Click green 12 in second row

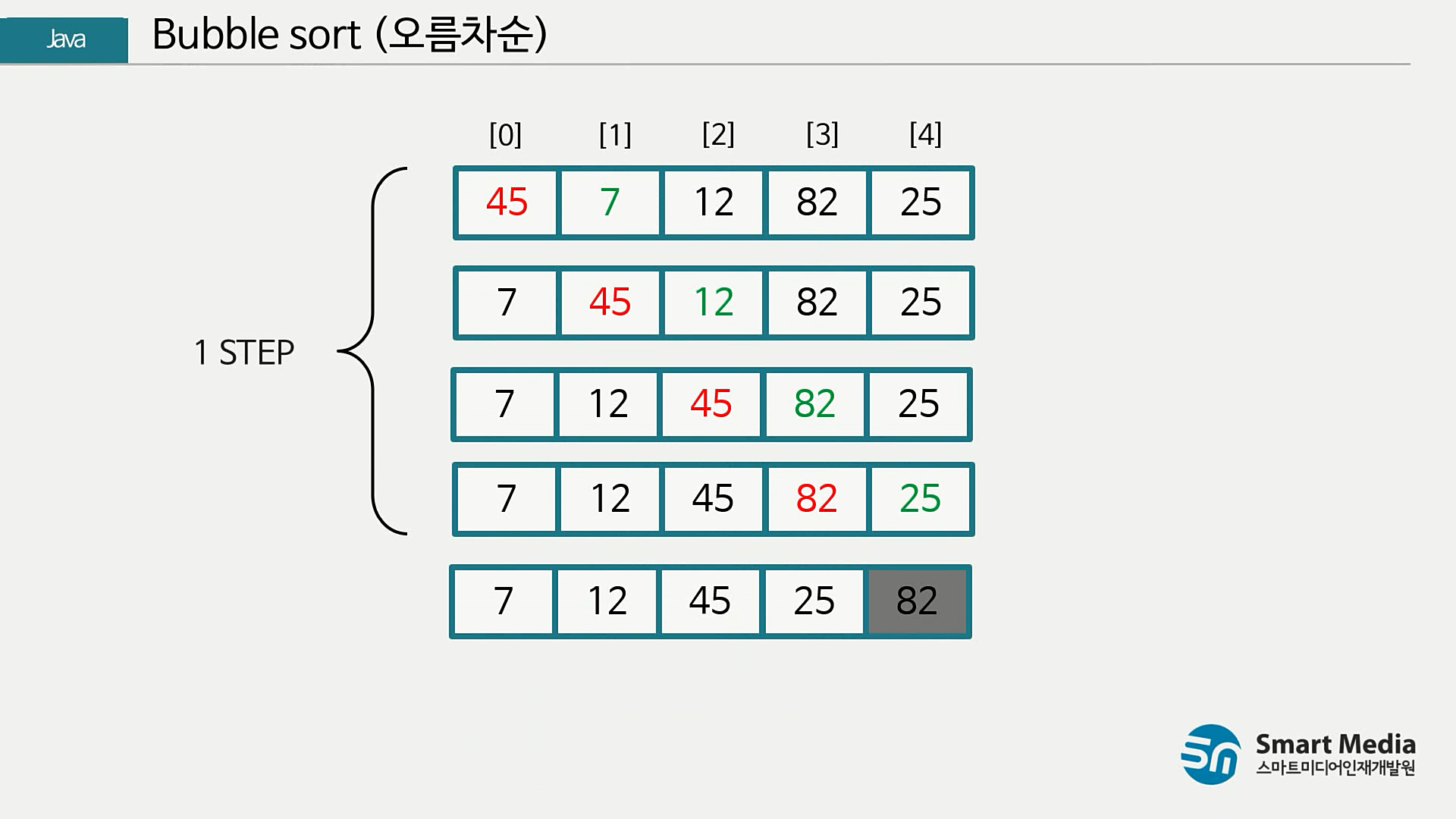[x=714, y=303]
